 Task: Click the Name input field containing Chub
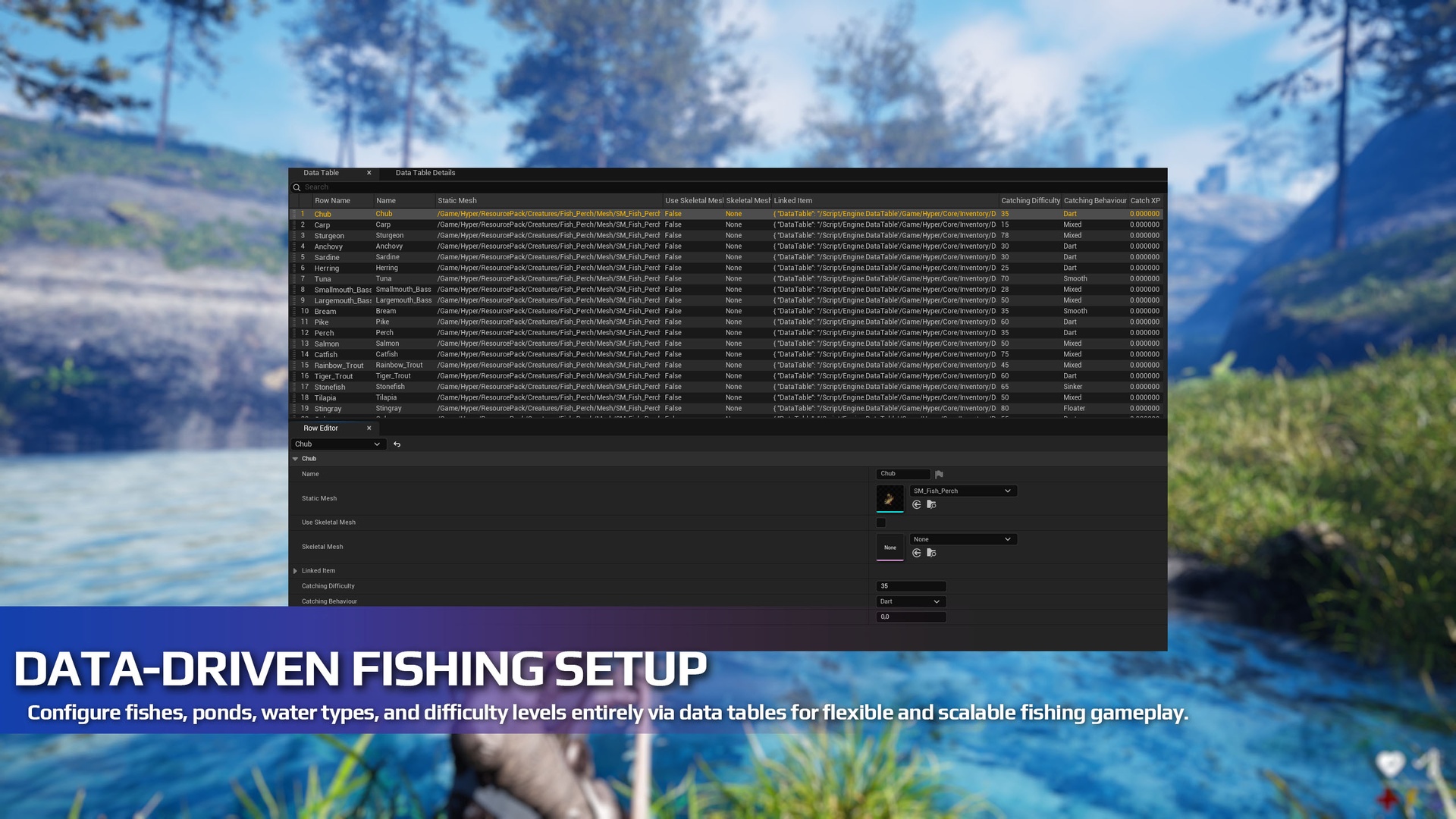pos(903,474)
